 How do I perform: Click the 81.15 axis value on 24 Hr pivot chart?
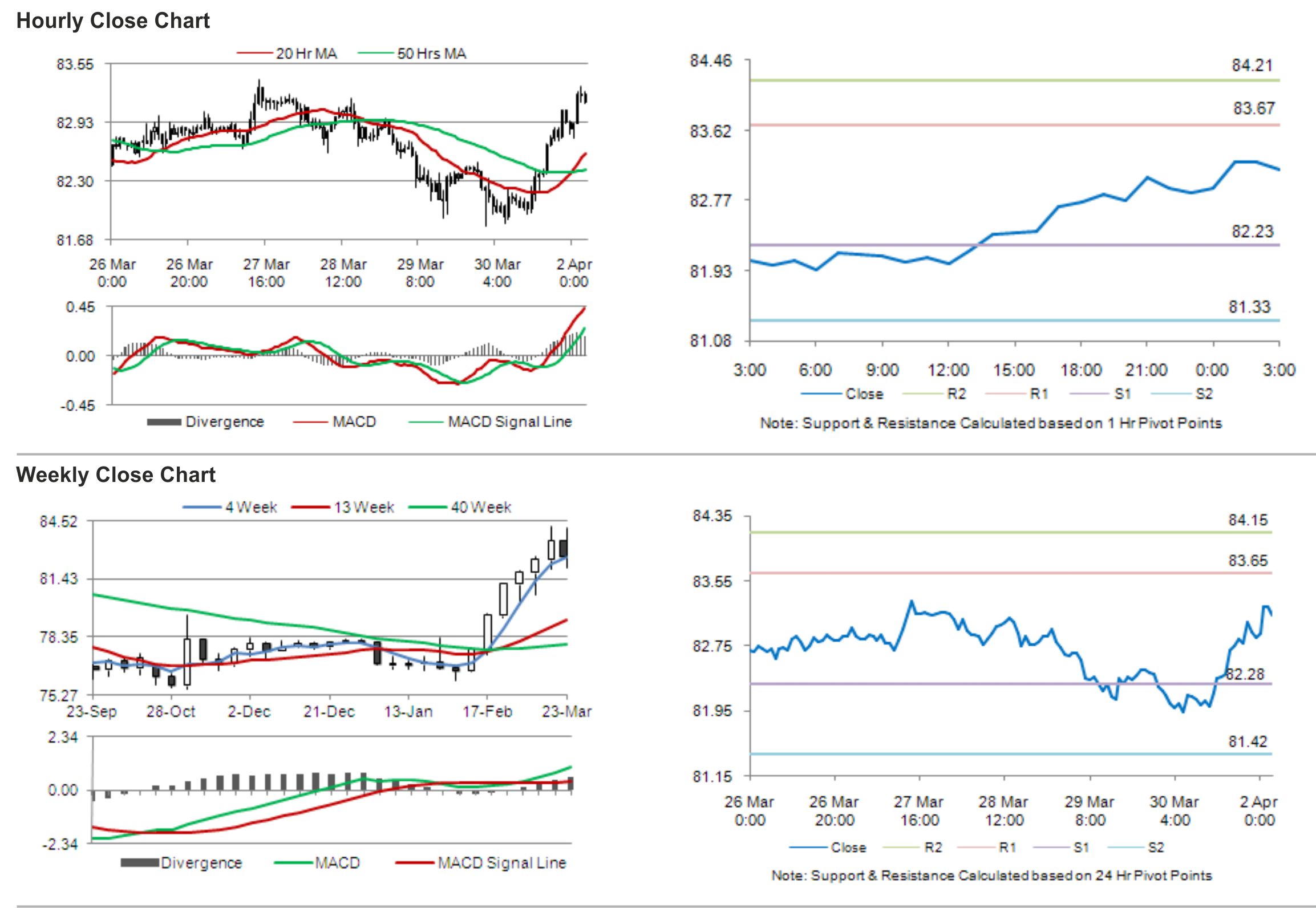(x=712, y=777)
